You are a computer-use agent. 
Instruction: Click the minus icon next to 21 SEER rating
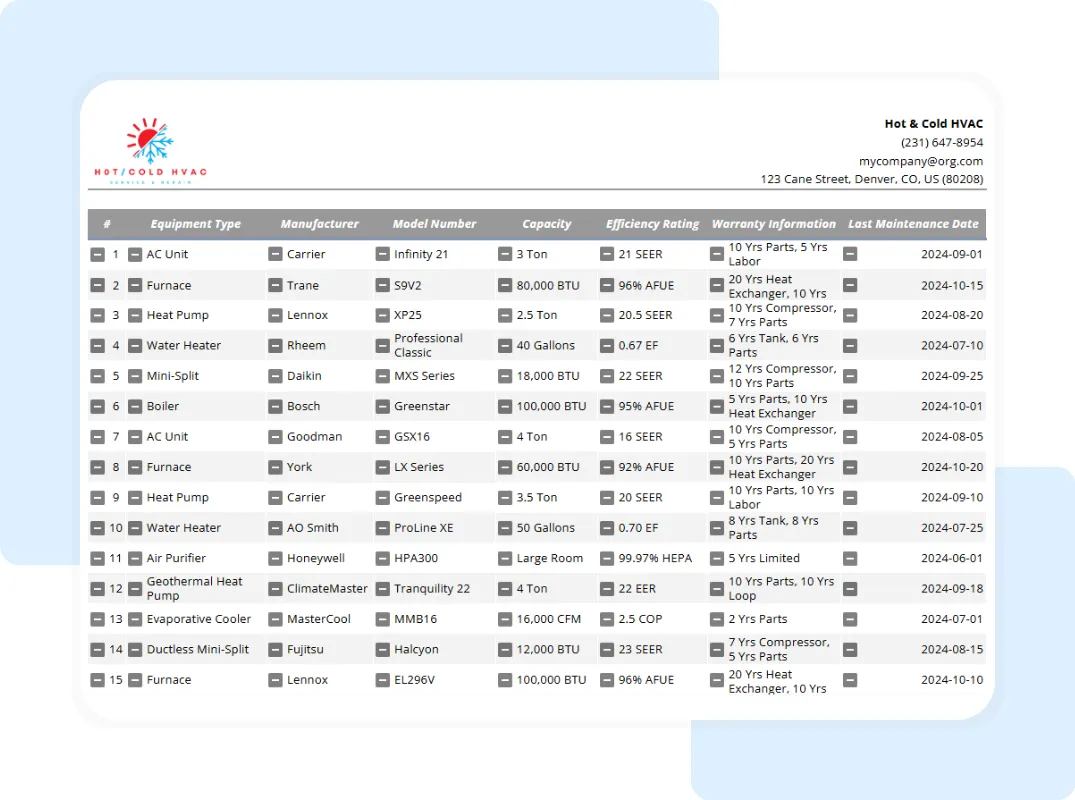607,254
